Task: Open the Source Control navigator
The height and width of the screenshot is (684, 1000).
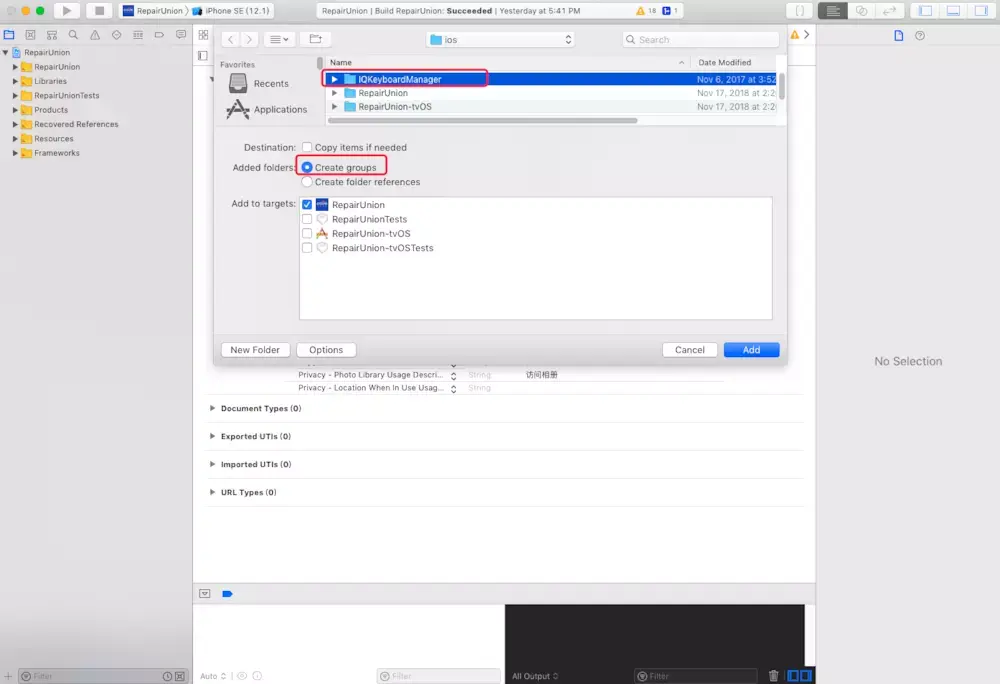Action: [x=30, y=35]
